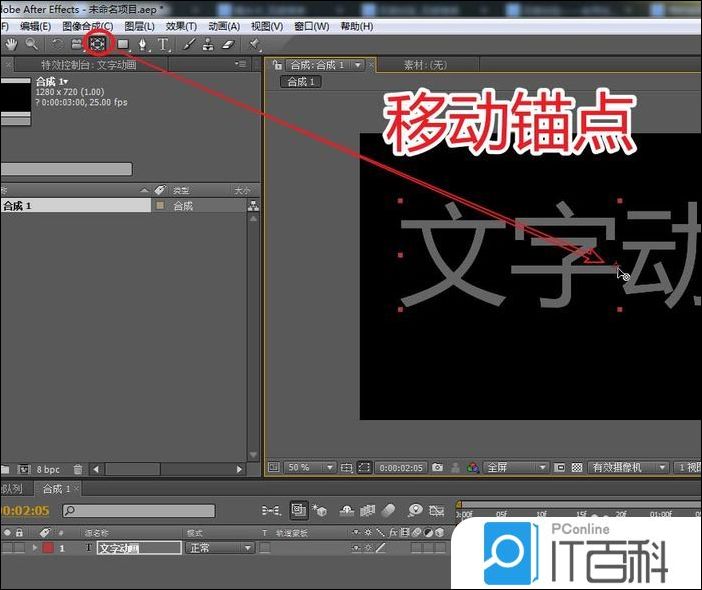Select the Rectangle mask tool
This screenshot has width=702, height=590.
pos(123,44)
